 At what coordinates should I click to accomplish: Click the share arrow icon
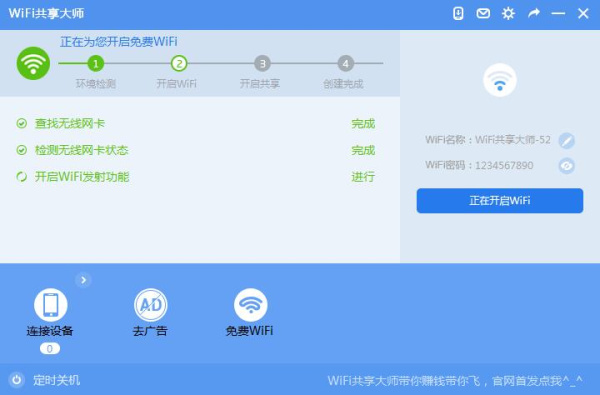point(533,13)
